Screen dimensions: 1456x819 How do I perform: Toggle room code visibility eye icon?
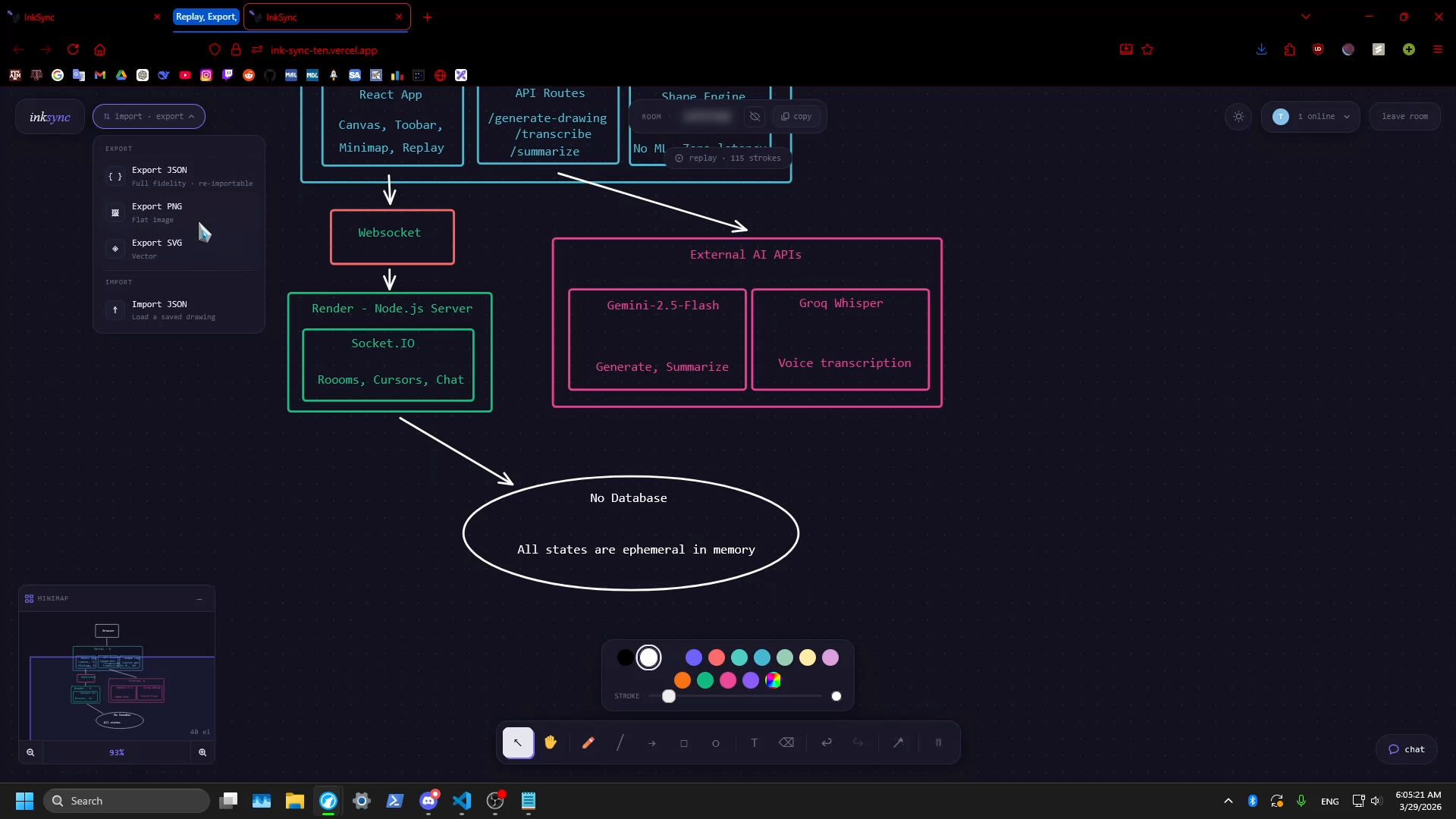(x=755, y=117)
